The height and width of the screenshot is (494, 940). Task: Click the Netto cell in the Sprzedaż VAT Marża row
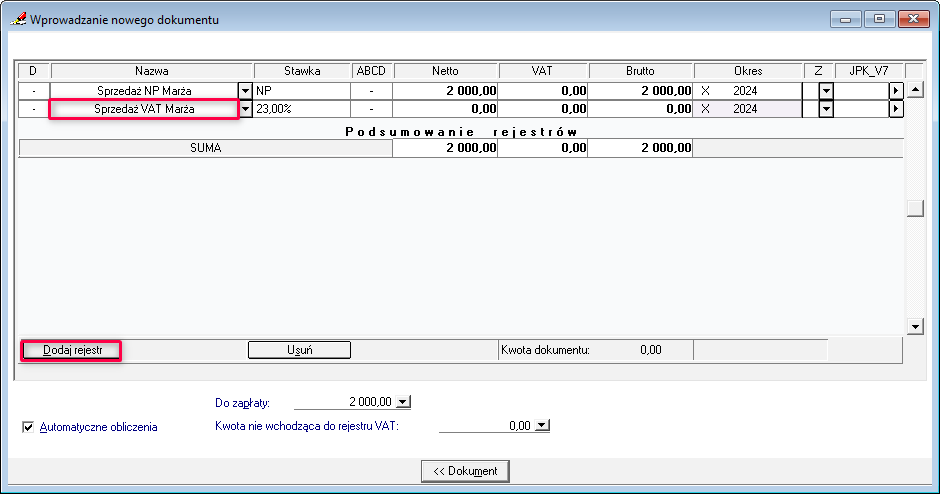tap(445, 109)
